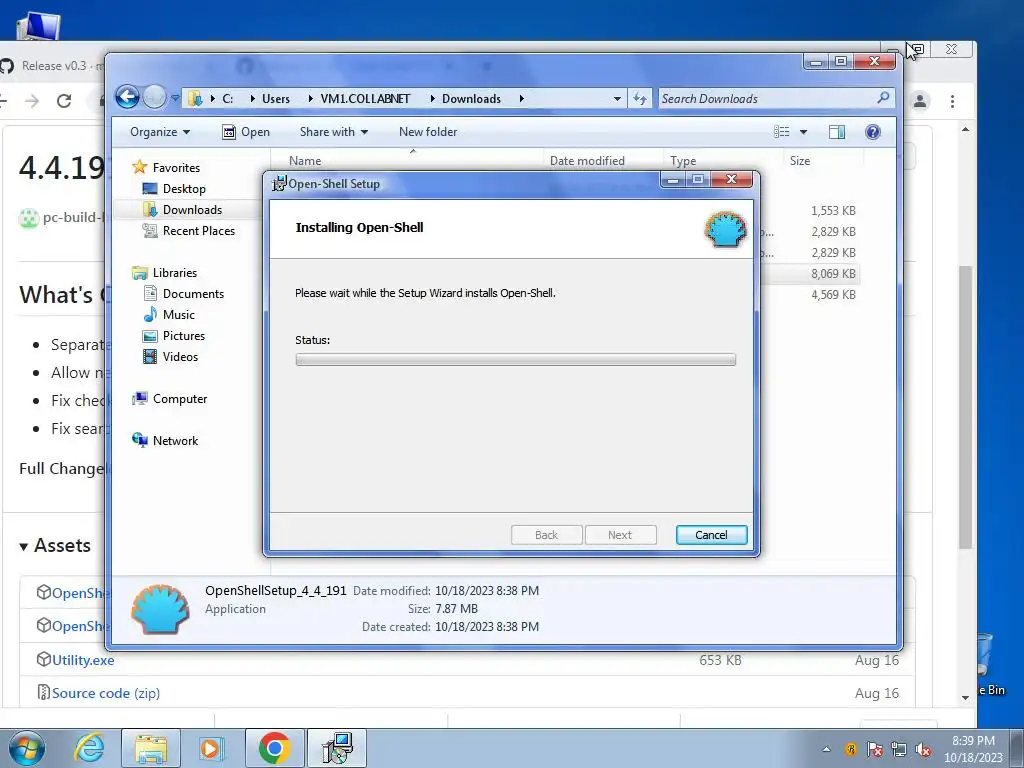Click the Open-Shell installation progress bar
The image size is (1024, 768).
(x=515, y=359)
